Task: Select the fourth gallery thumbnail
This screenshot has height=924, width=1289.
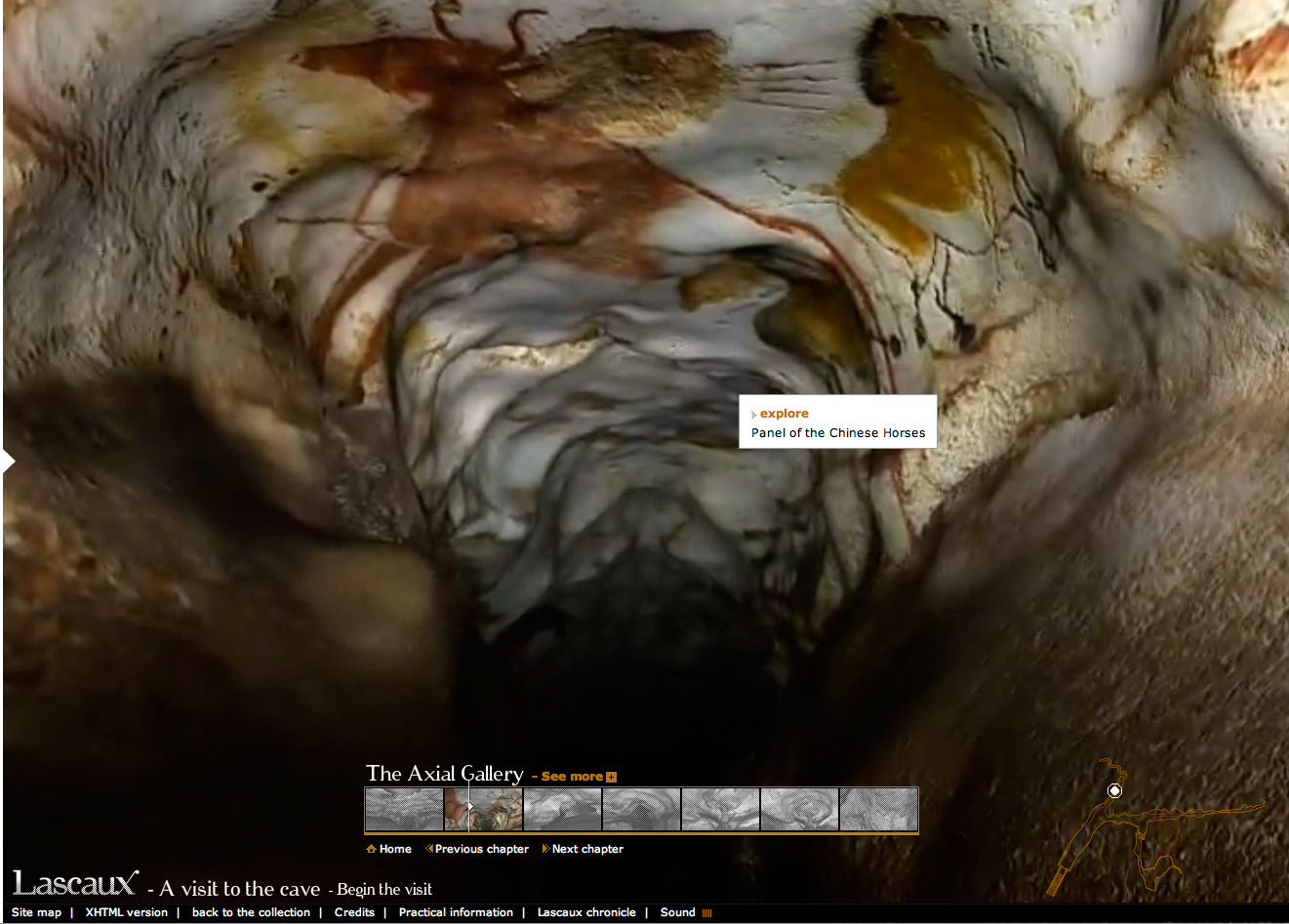Action: coord(641,810)
